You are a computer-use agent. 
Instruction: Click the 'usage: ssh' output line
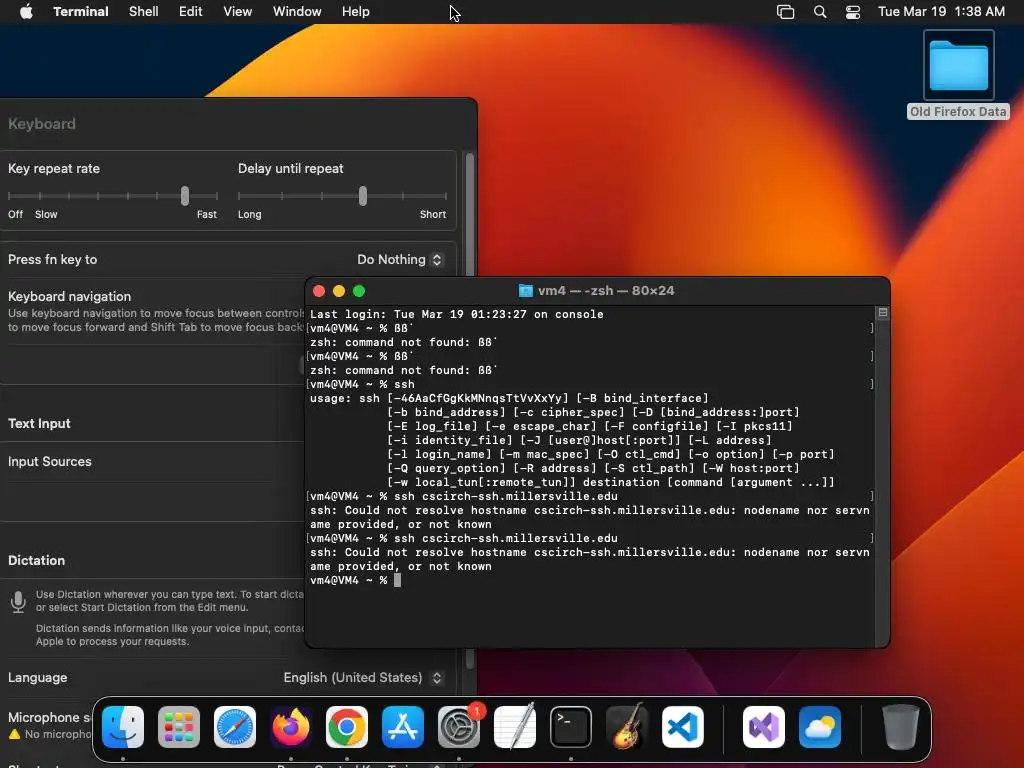pos(509,398)
